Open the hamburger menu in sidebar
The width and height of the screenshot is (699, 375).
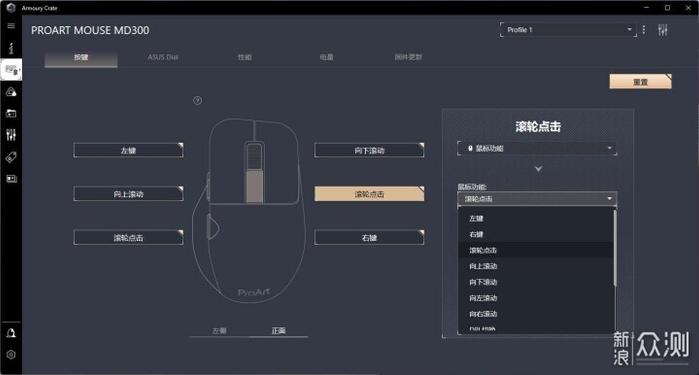point(11,26)
